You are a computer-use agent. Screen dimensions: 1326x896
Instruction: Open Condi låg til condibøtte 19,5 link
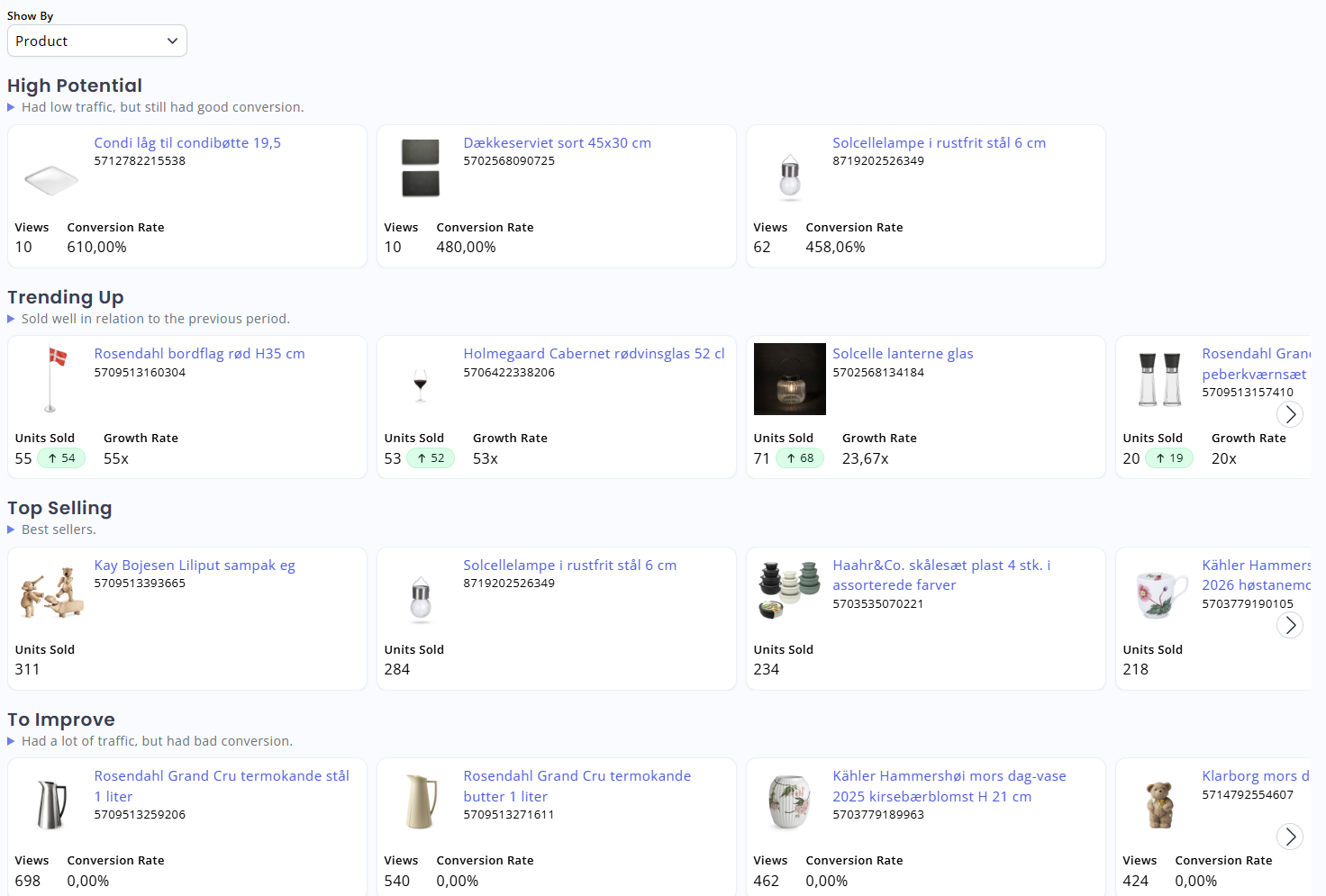187,142
